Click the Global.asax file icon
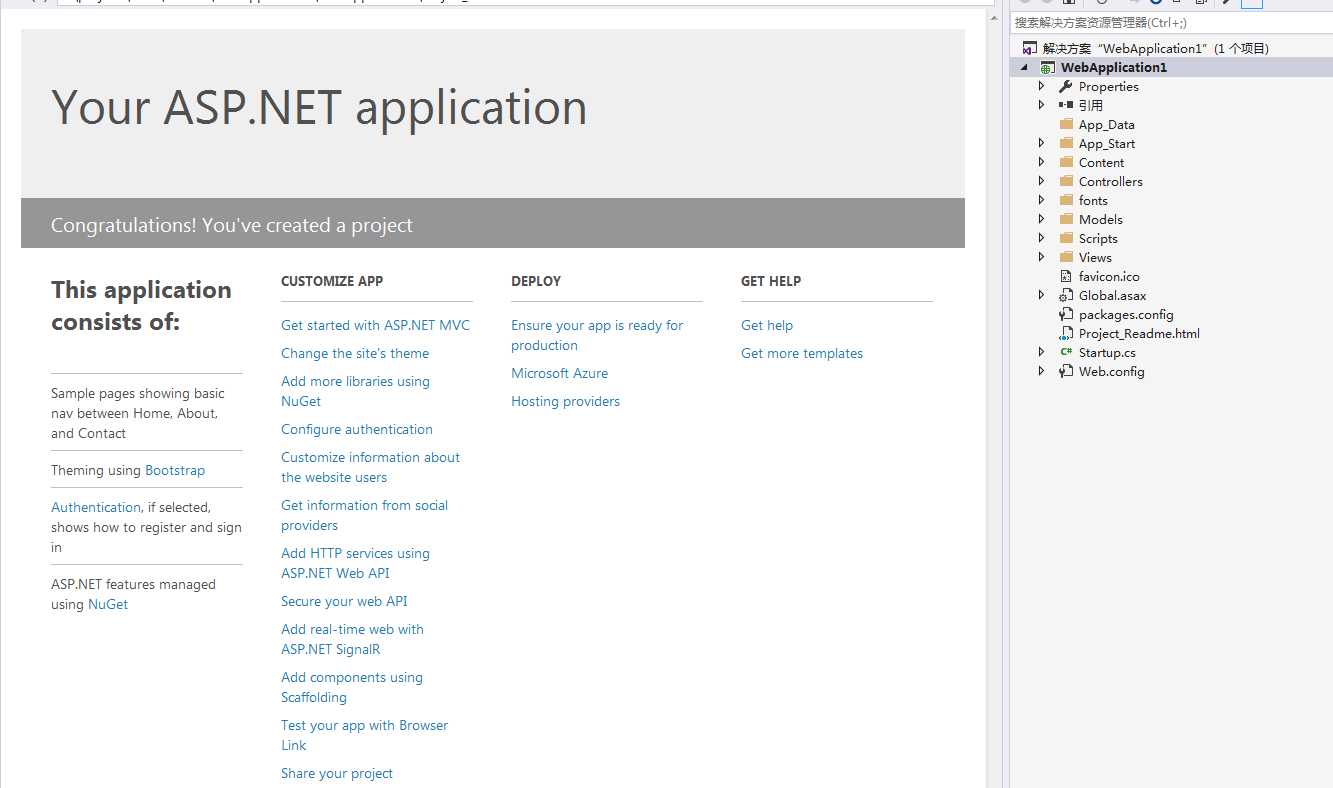 tap(1065, 296)
